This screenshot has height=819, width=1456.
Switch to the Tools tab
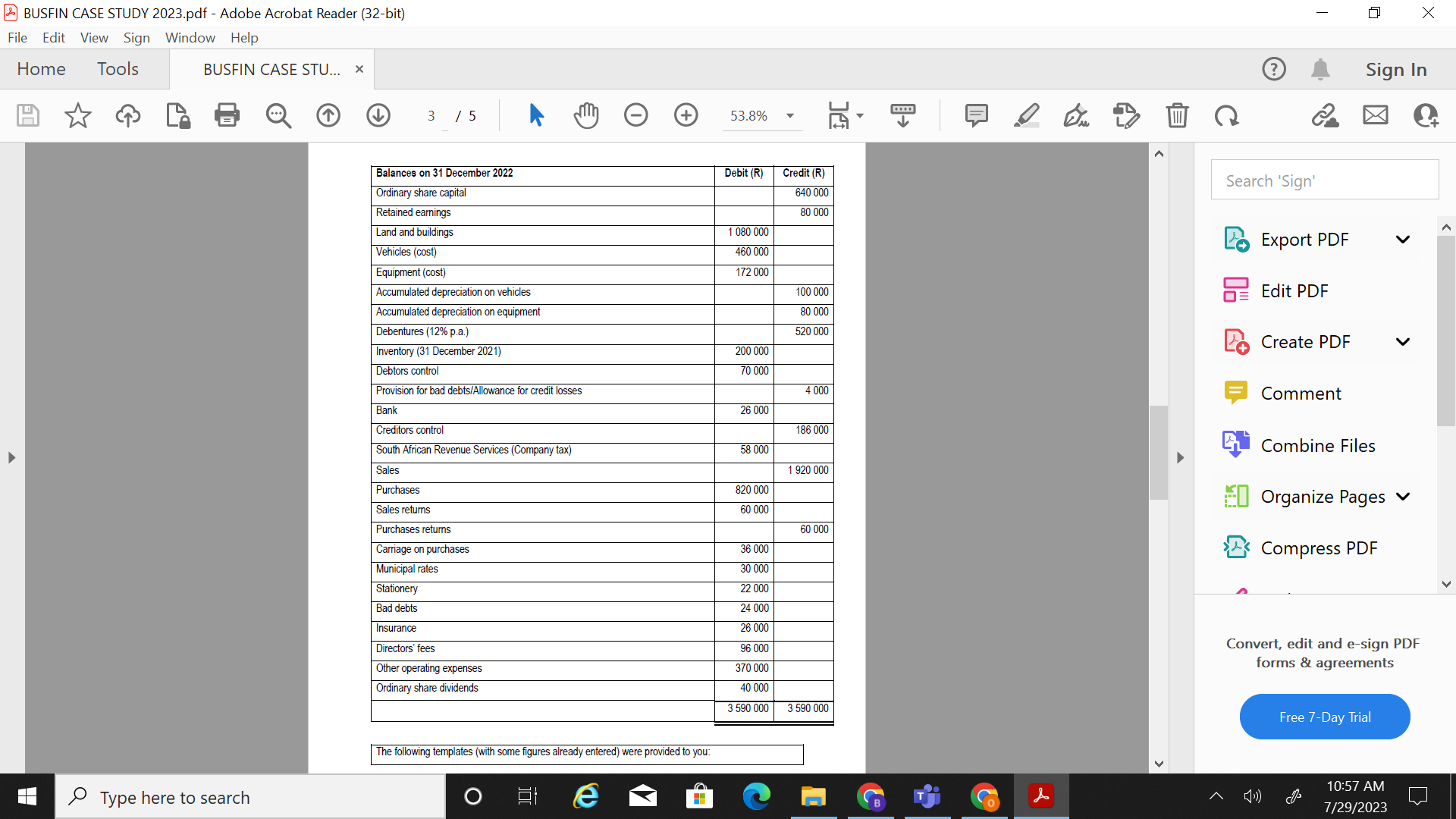pyautogui.click(x=118, y=68)
